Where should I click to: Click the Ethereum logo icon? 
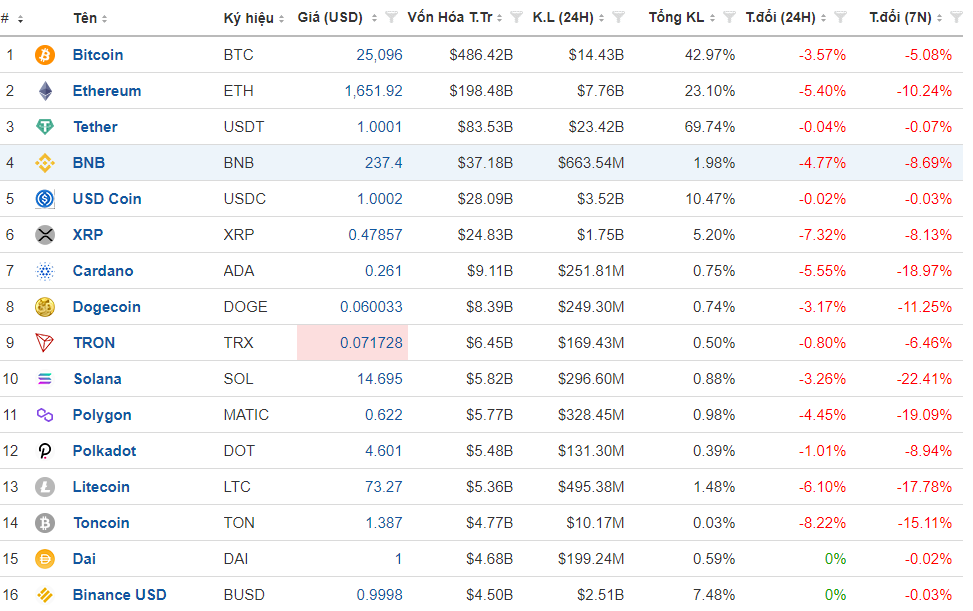tap(45, 91)
